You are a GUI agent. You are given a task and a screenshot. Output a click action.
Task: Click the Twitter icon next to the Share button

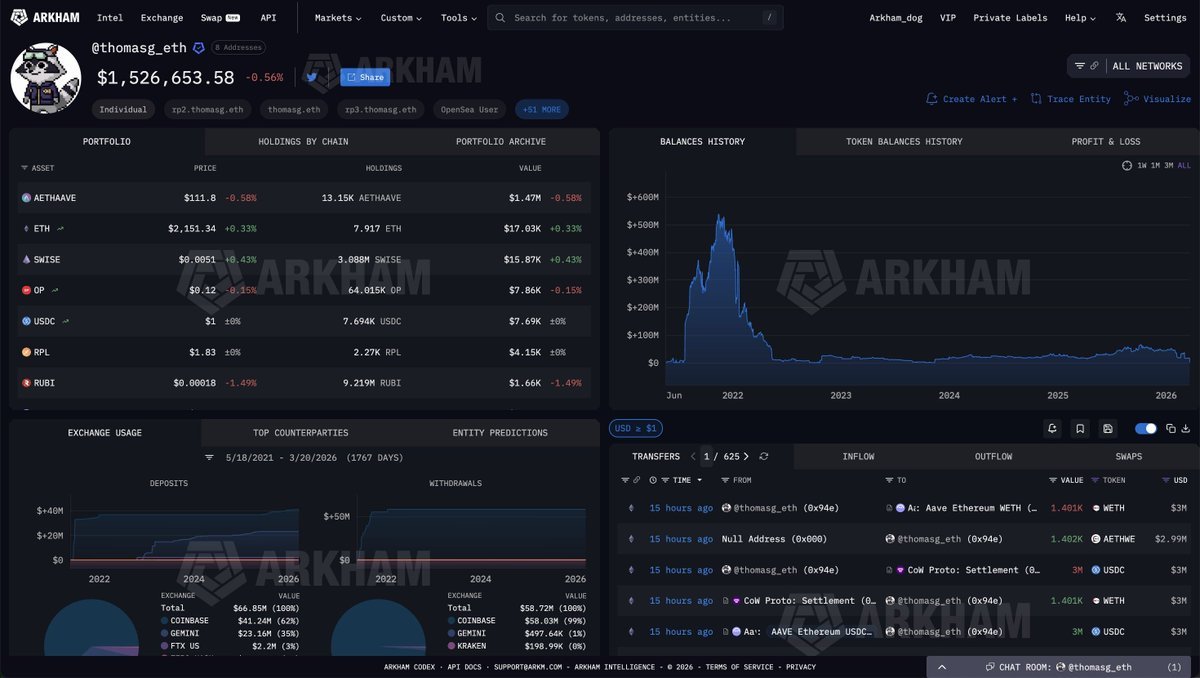point(312,76)
